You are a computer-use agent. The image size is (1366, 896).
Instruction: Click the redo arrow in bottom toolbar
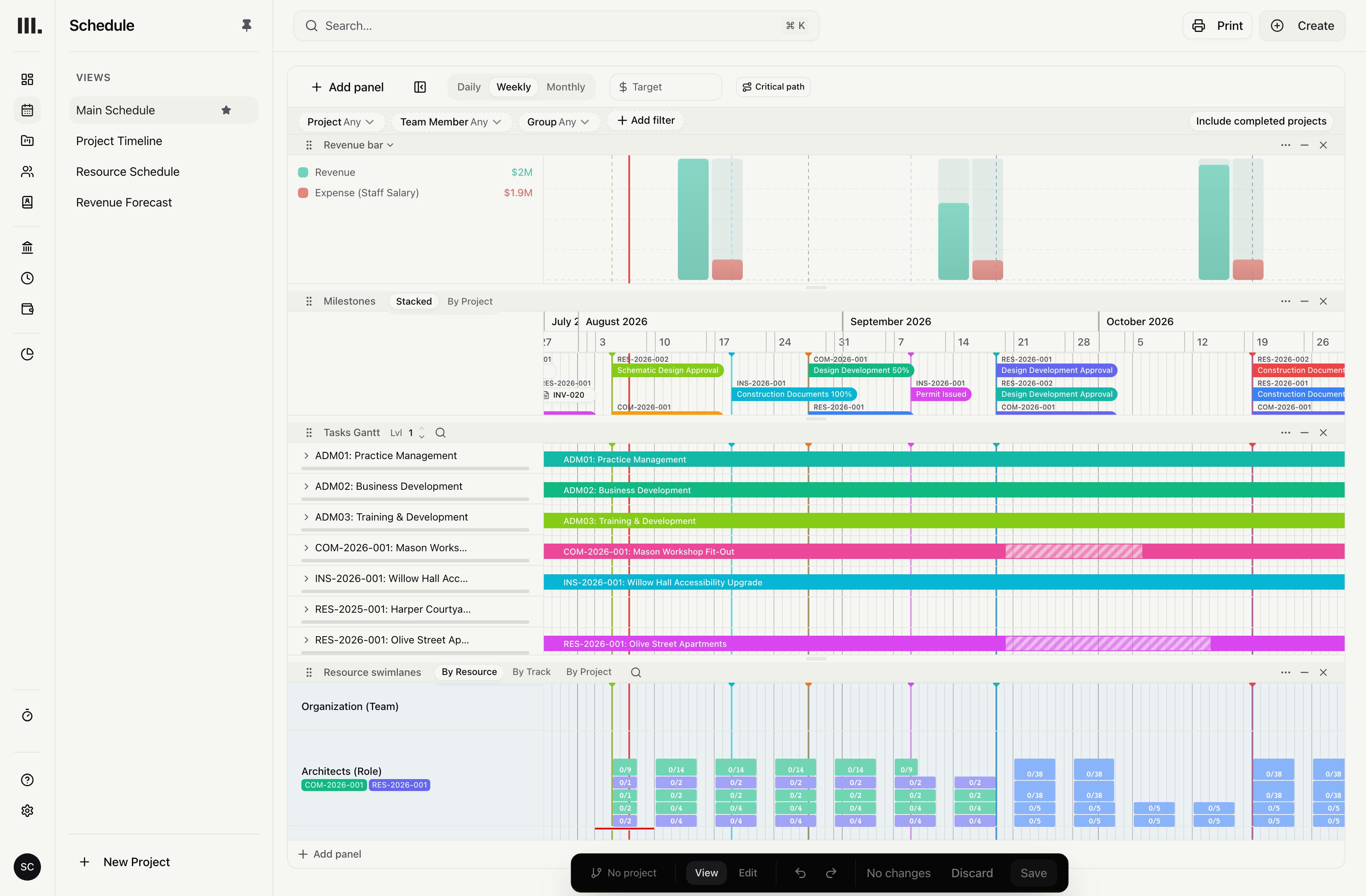point(831,873)
